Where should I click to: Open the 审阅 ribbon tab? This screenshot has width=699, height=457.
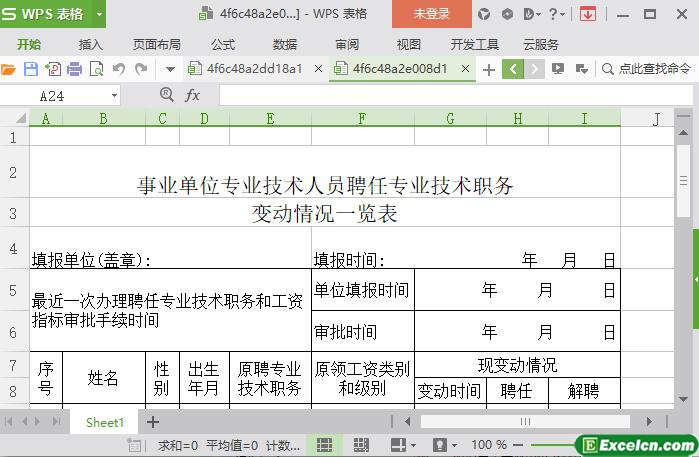(346, 45)
